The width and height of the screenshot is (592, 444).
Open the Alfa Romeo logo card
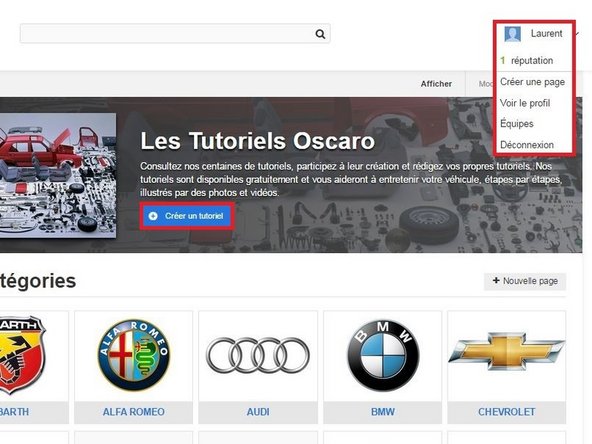tap(134, 356)
